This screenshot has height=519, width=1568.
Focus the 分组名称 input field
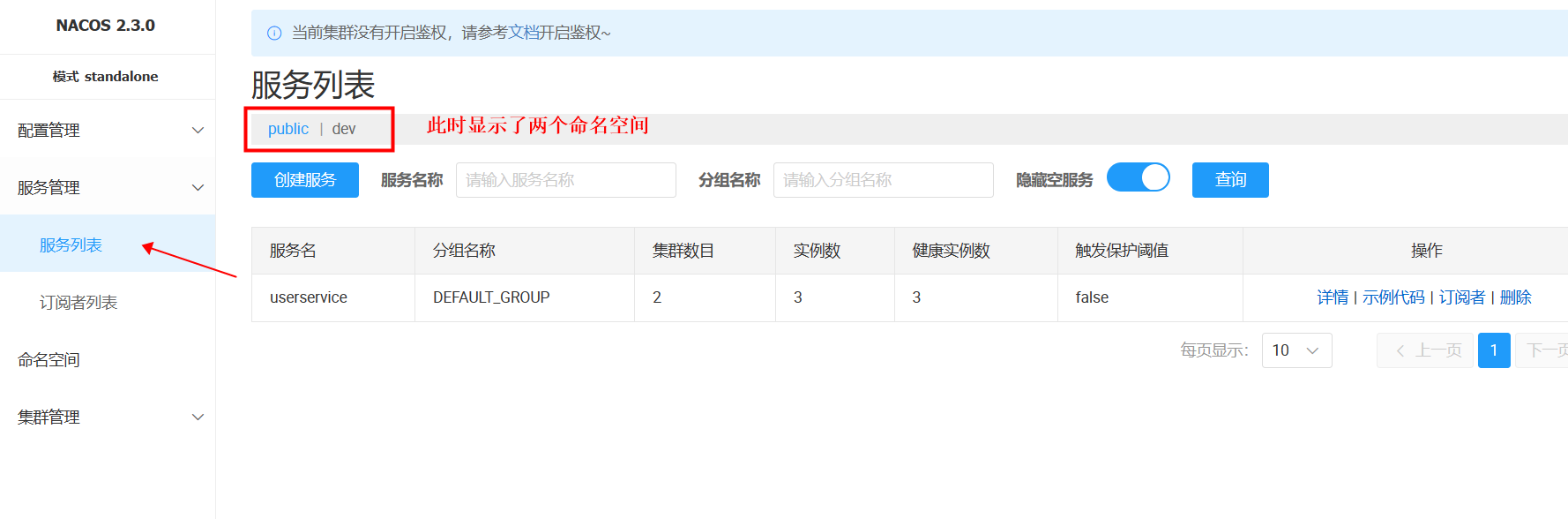click(883, 180)
